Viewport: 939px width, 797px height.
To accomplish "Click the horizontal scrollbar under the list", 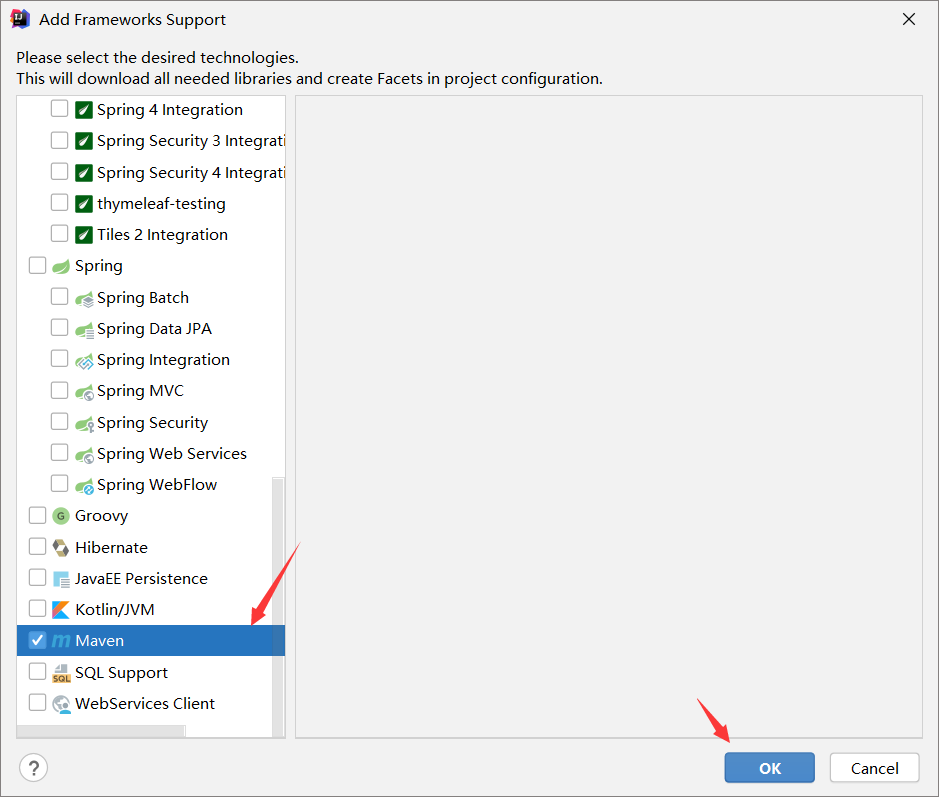I will (101, 731).
